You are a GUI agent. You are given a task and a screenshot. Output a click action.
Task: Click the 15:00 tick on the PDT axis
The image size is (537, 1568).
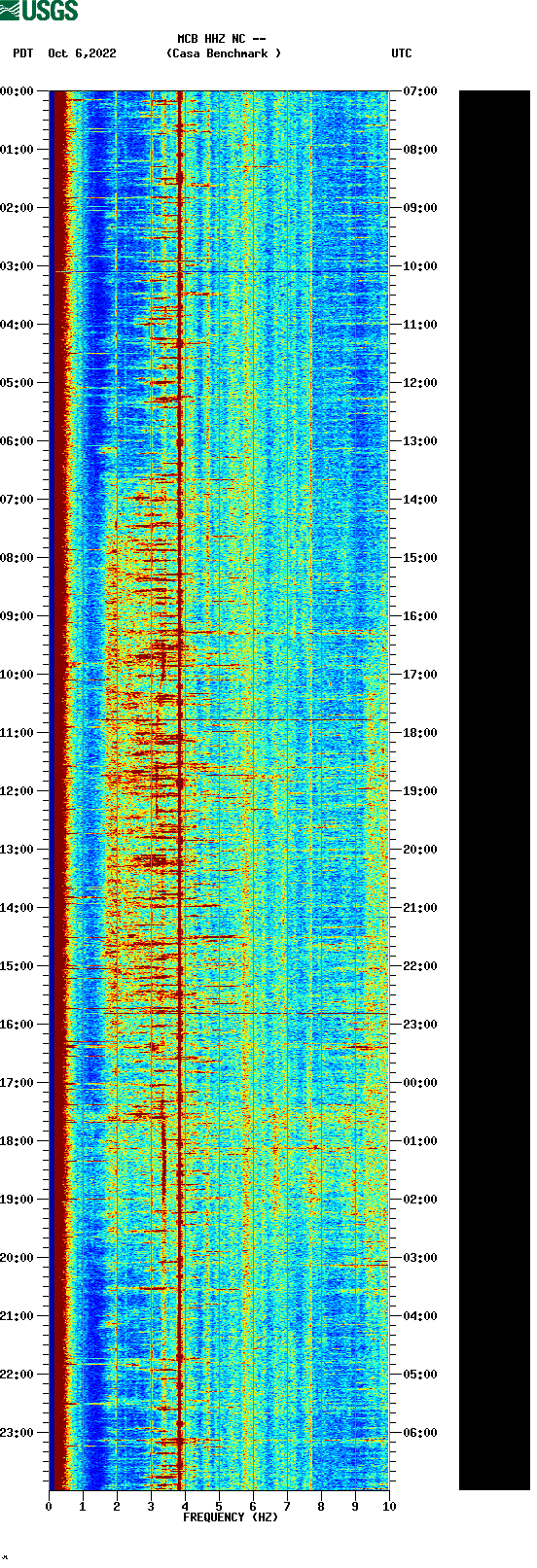(18, 966)
